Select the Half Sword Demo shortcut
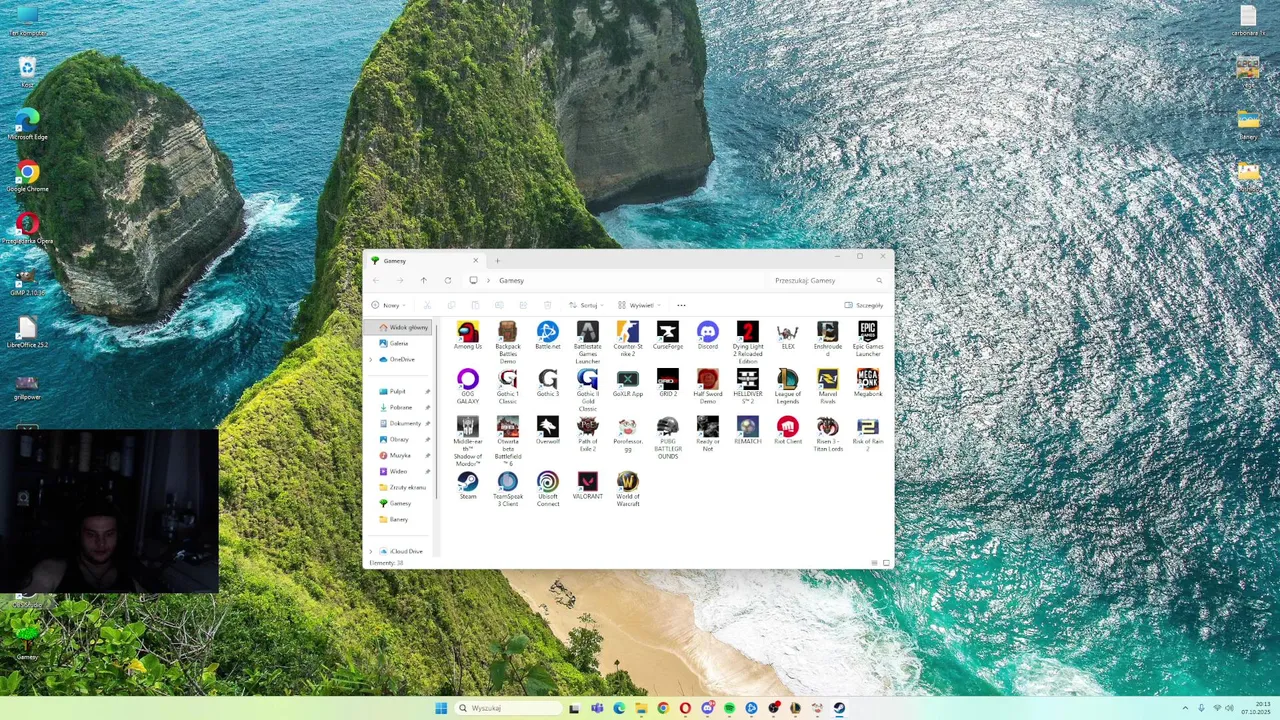1280x720 pixels. 708,386
